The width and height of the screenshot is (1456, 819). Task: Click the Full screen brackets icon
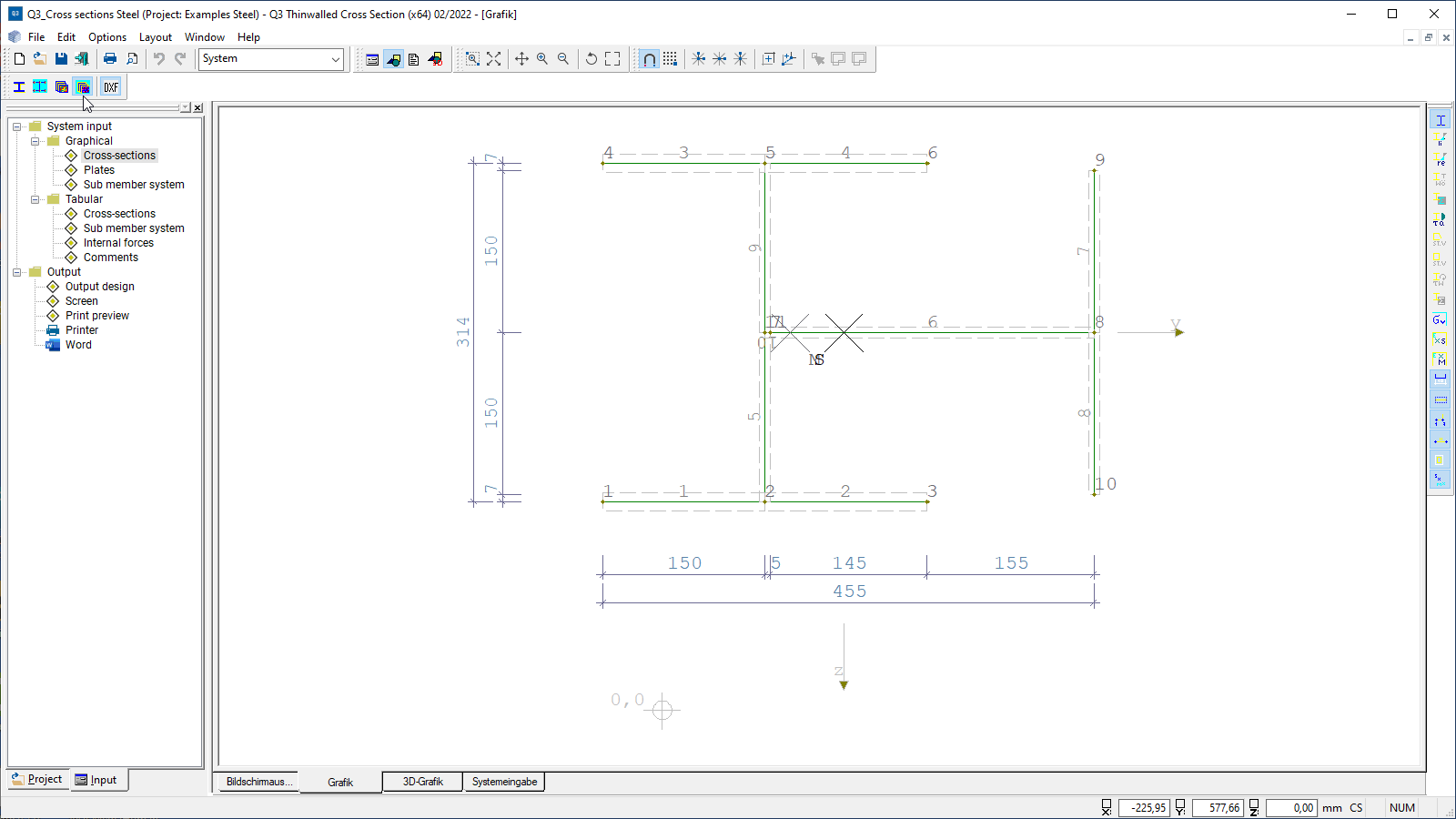(612, 58)
